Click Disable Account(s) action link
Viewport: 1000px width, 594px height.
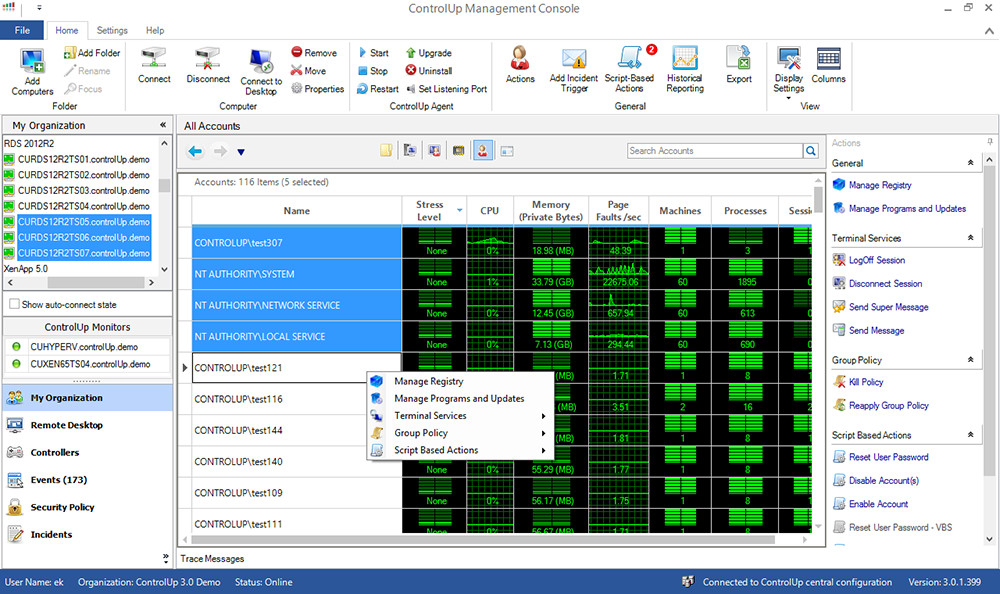click(883, 480)
